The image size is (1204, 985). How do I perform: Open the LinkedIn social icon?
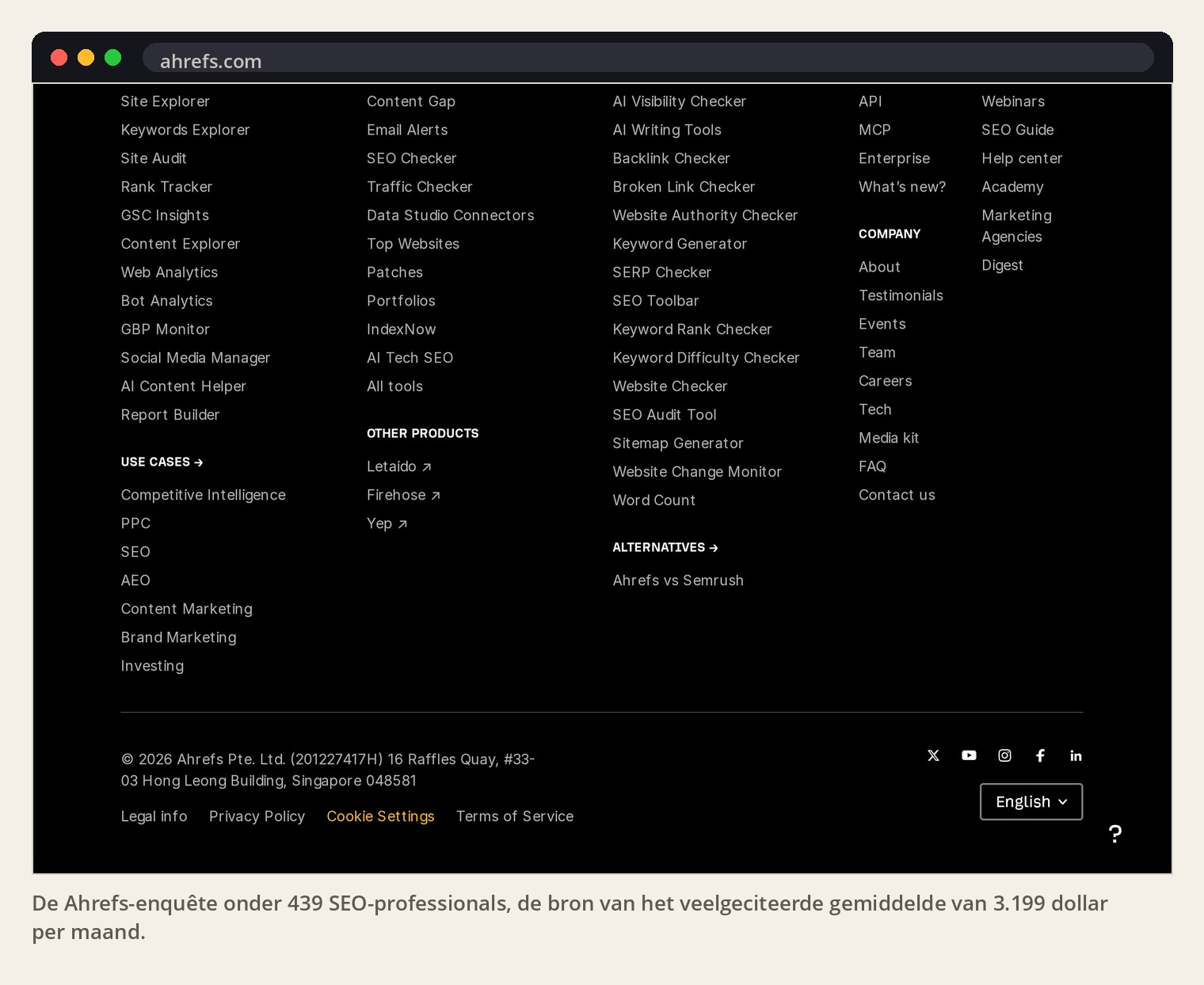pyautogui.click(x=1076, y=755)
